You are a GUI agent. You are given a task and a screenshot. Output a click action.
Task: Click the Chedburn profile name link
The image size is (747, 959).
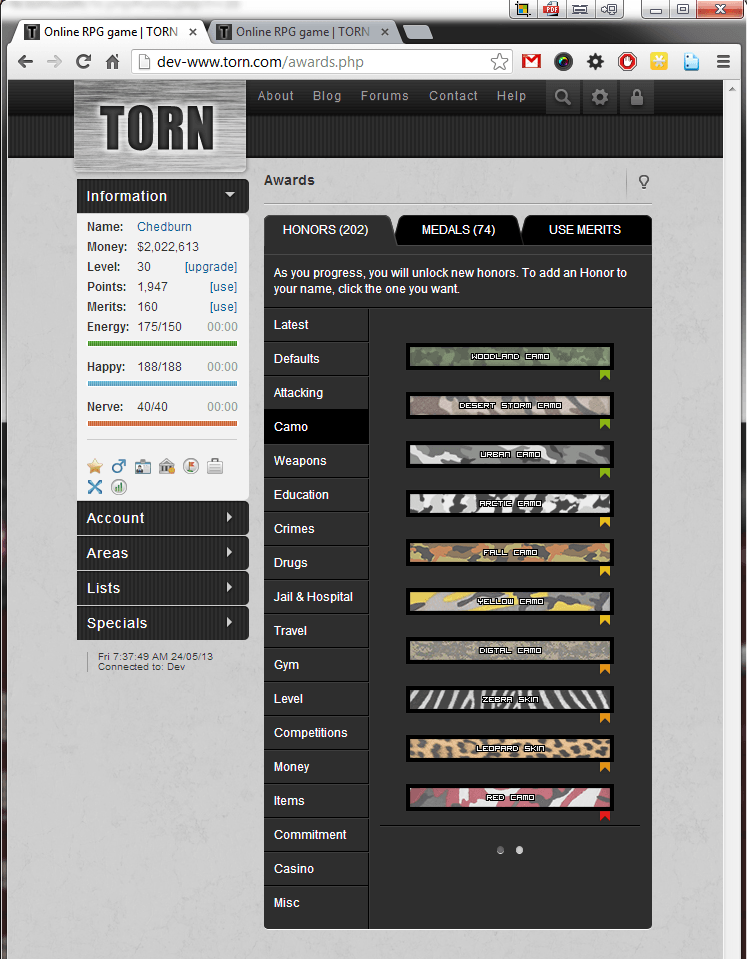click(x=164, y=227)
